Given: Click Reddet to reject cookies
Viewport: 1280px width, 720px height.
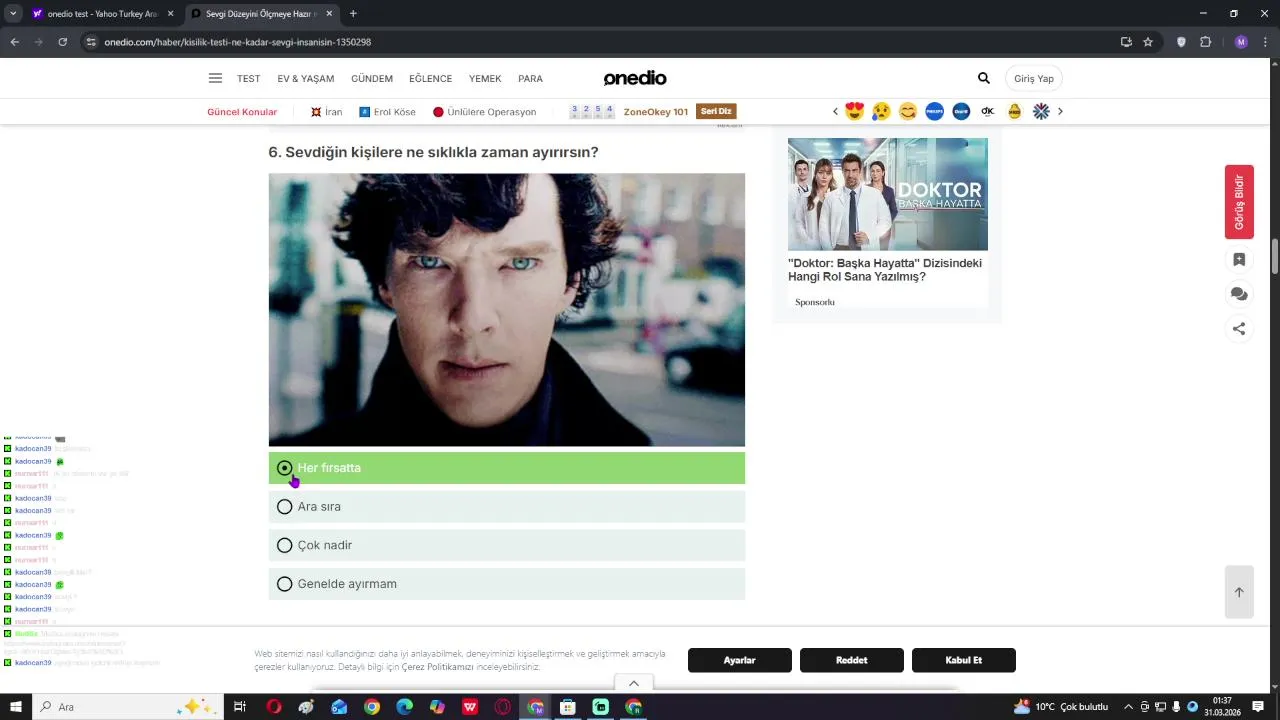Looking at the screenshot, I should pos(852,660).
